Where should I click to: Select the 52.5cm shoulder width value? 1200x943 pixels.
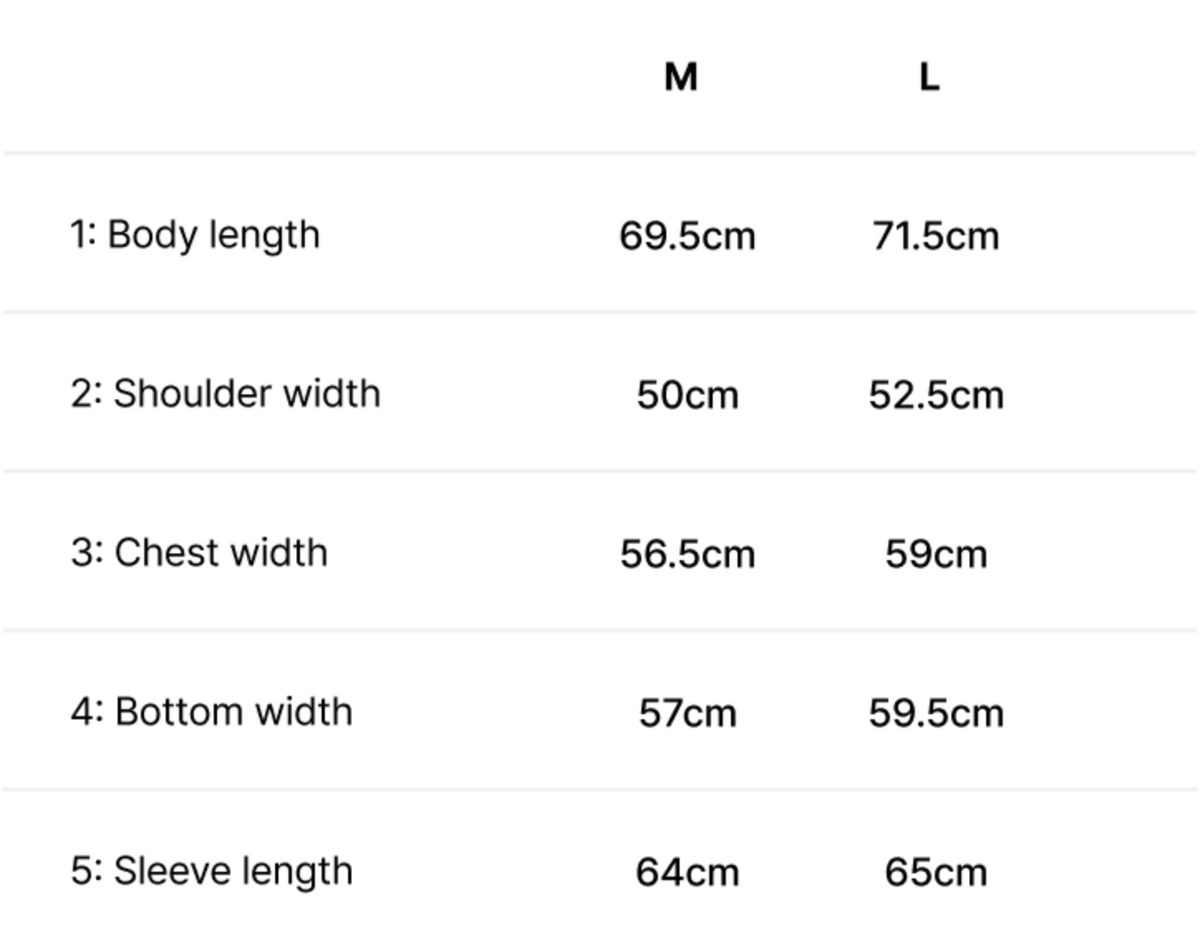935,395
